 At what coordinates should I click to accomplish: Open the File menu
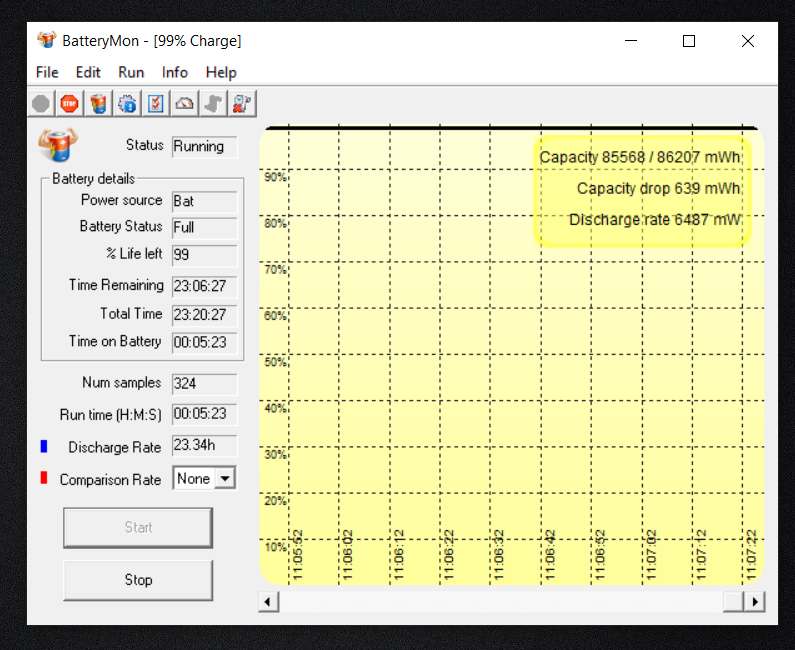pyautogui.click(x=47, y=72)
